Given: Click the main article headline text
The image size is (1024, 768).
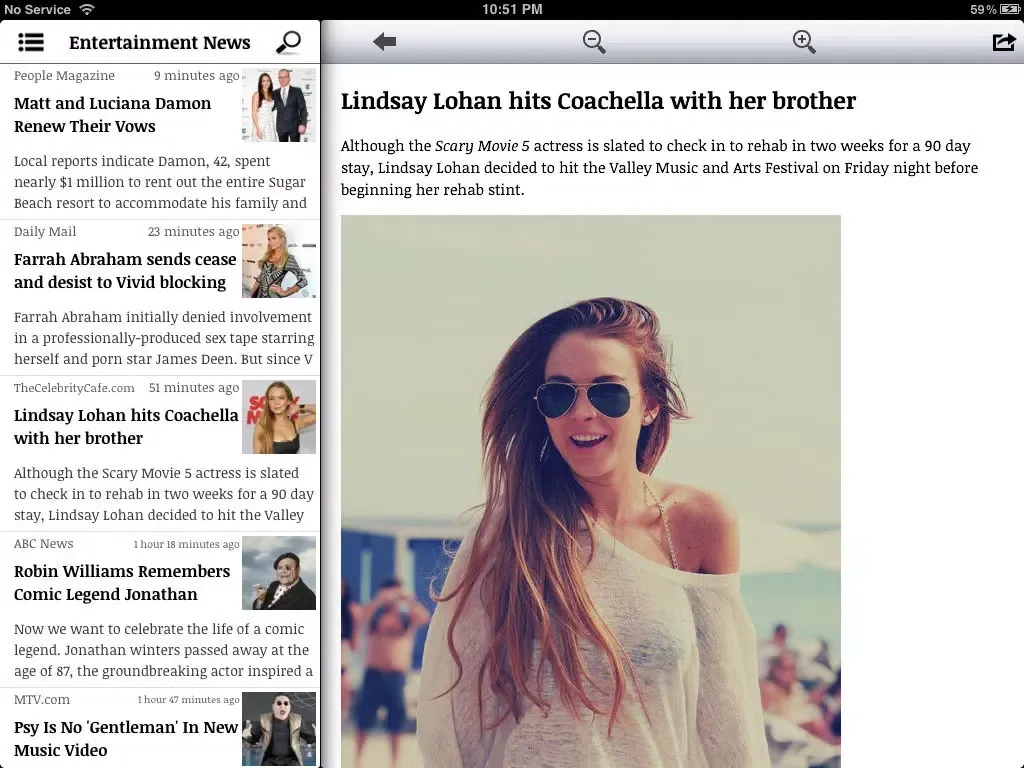Looking at the screenshot, I should (598, 101).
